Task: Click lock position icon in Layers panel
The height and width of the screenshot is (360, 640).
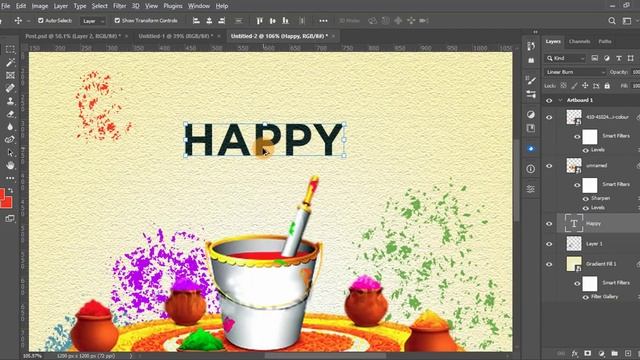Action: click(585, 86)
